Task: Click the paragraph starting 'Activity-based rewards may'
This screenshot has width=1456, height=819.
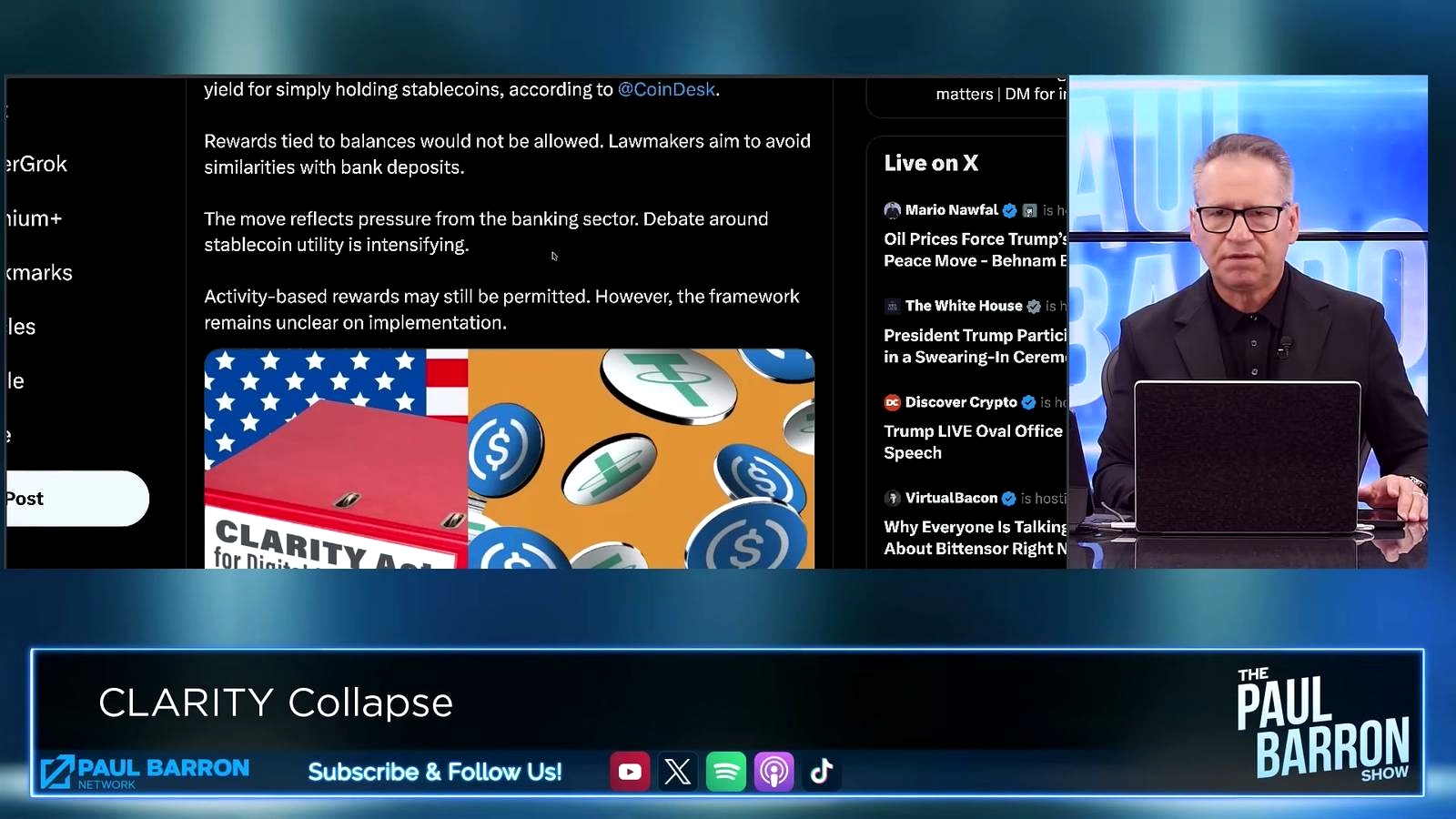Action: (501, 309)
